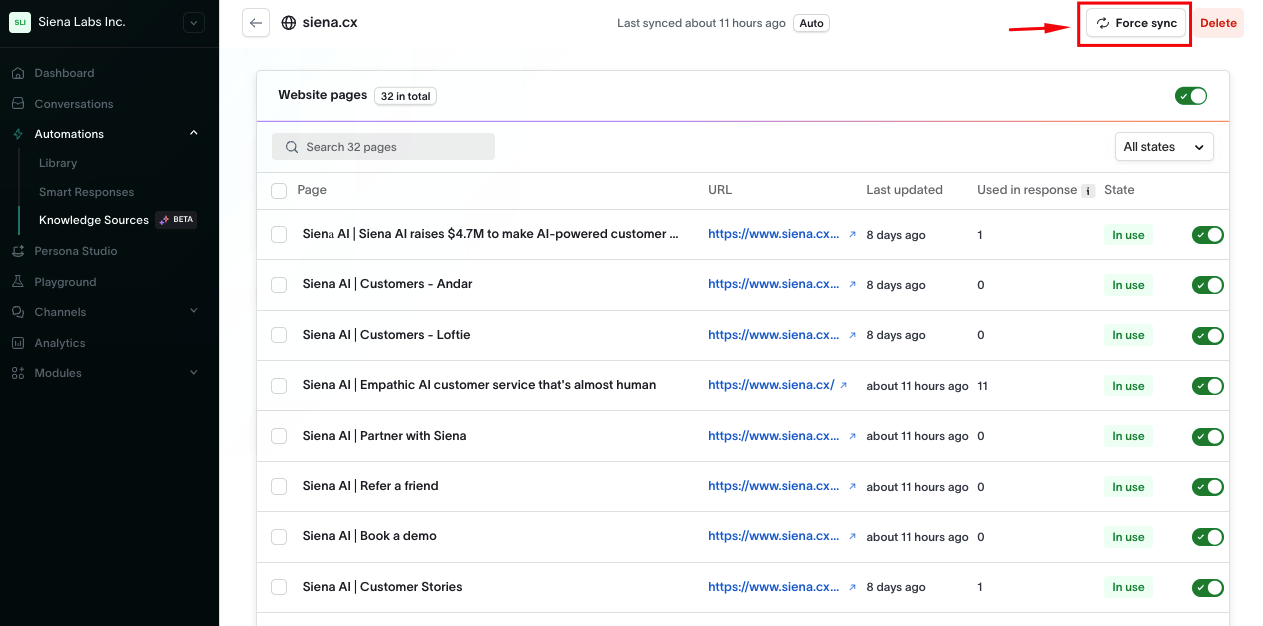The image size is (1263, 626).
Task: Open the Siena Labs workspace switcher dropdown
Action: (x=194, y=22)
